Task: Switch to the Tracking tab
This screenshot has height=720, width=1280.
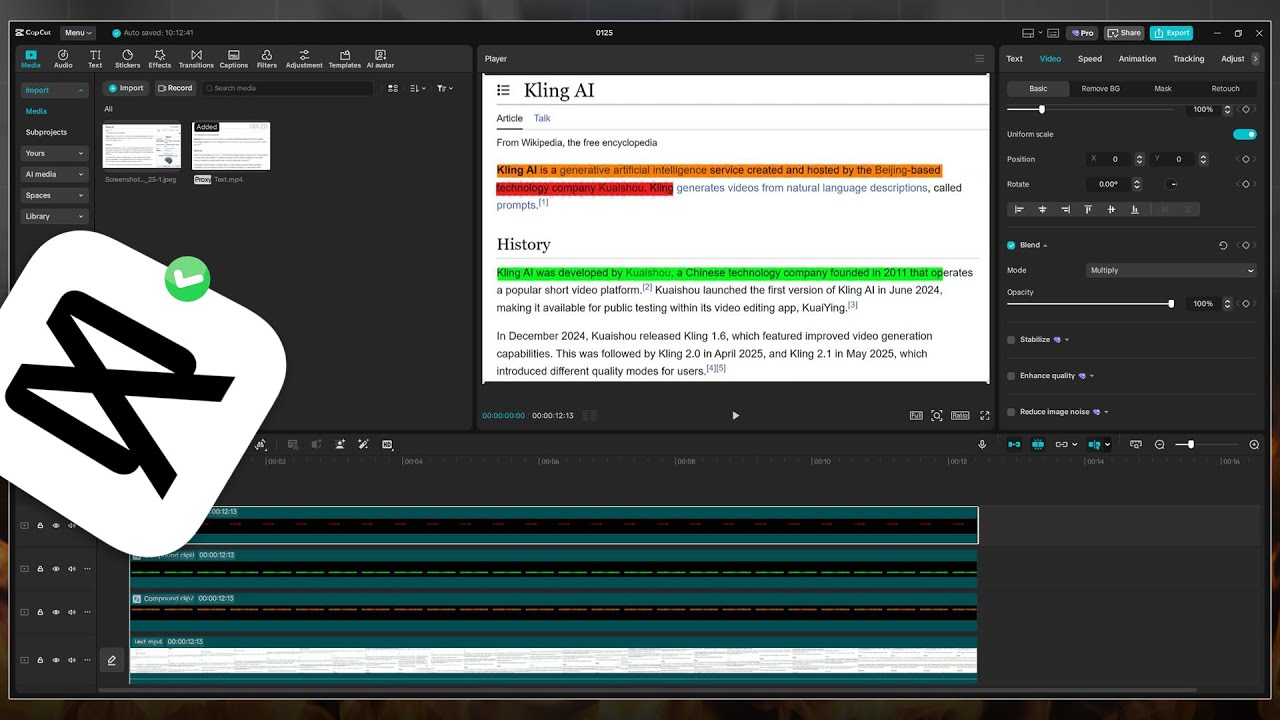Action: tap(1188, 59)
